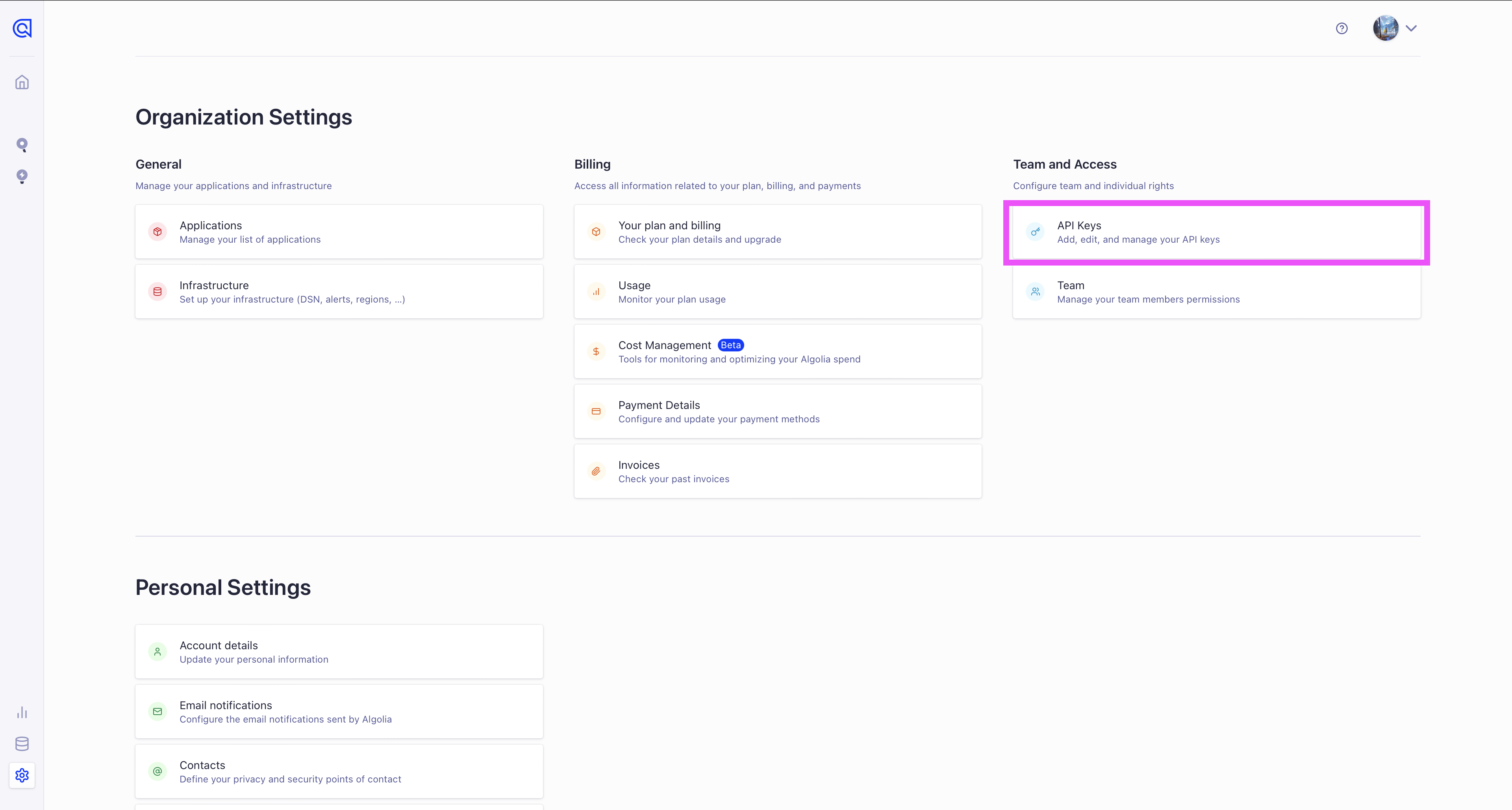Open the analytics bar chart sidebar icon
This screenshot has width=1512, height=810.
pyautogui.click(x=22, y=713)
